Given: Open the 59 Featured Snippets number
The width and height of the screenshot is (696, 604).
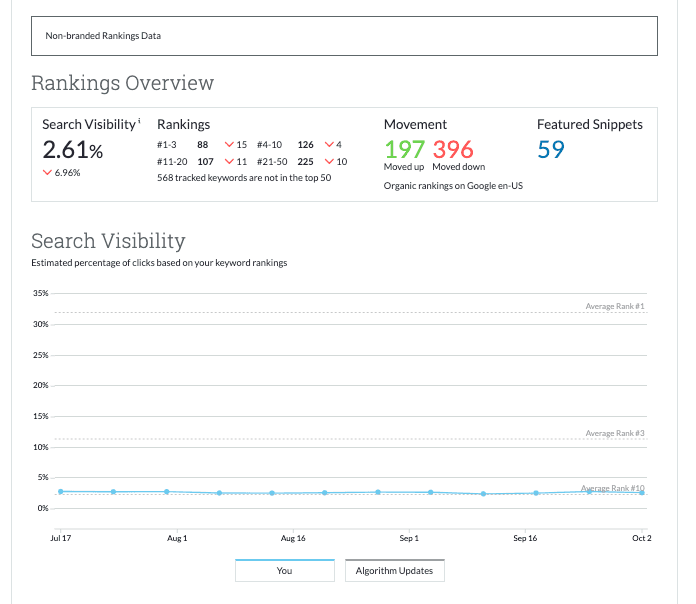Looking at the screenshot, I should (551, 149).
